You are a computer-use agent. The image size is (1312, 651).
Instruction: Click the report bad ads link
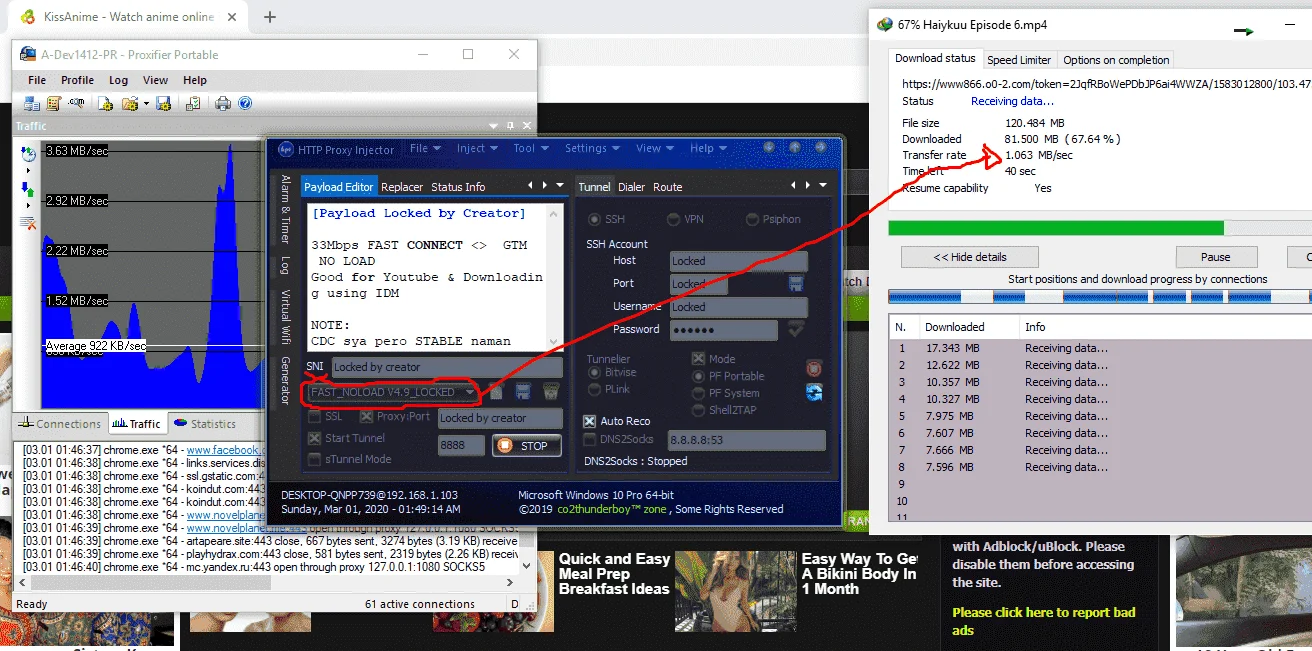click(x=1044, y=621)
